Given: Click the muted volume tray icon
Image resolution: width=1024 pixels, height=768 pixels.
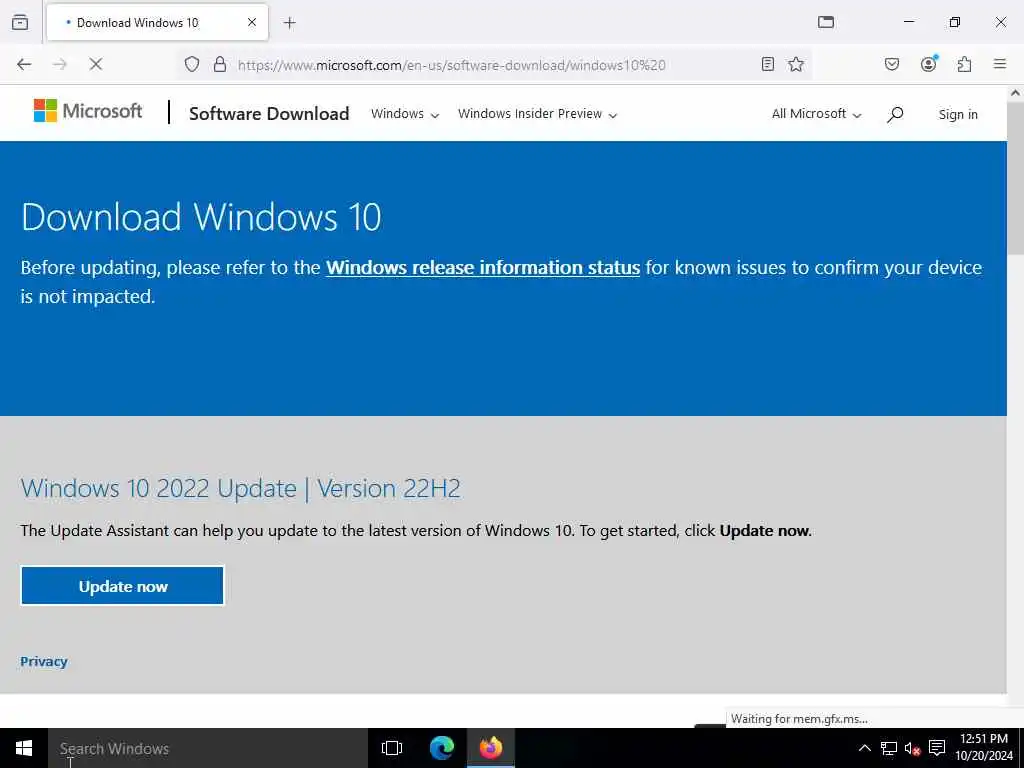Looking at the screenshot, I should click(912, 748).
